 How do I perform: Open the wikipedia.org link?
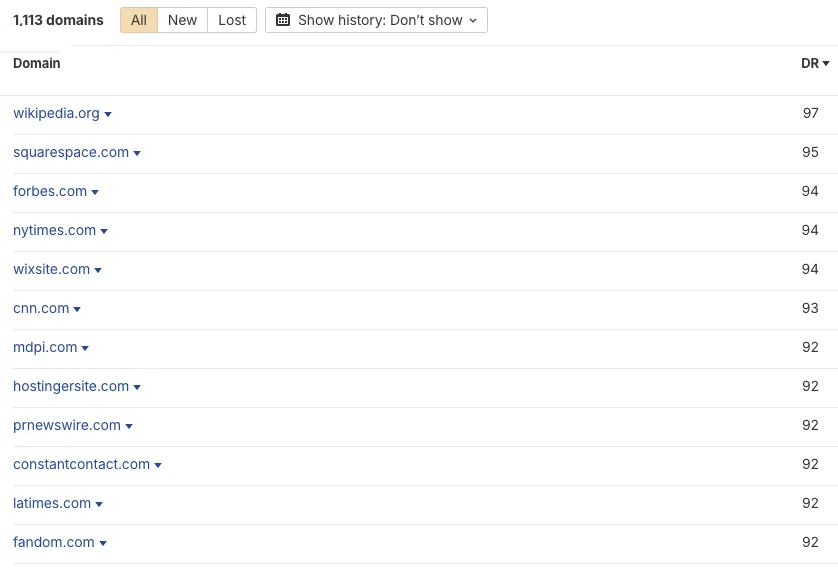point(56,113)
